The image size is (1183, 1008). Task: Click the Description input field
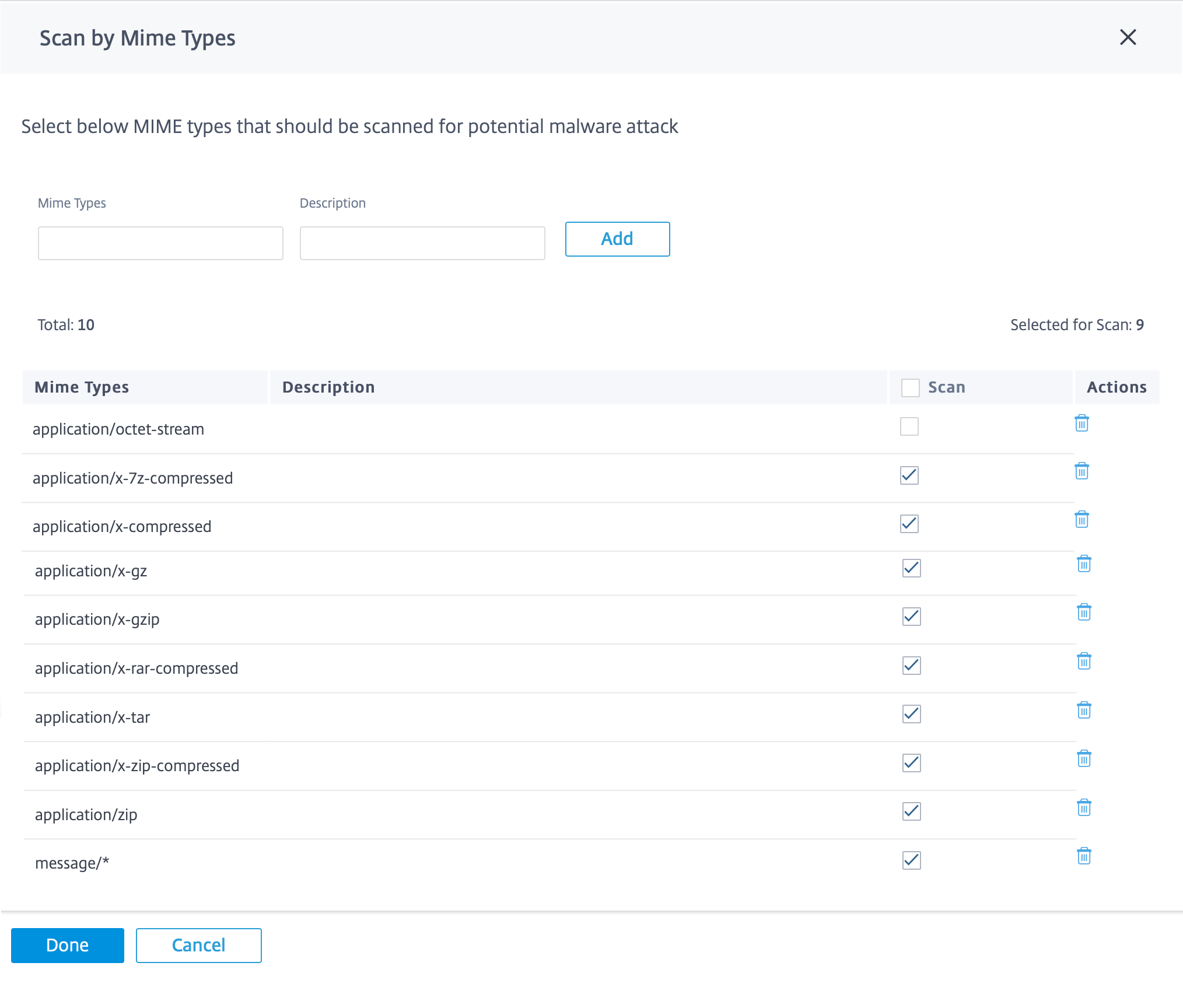tap(421, 242)
